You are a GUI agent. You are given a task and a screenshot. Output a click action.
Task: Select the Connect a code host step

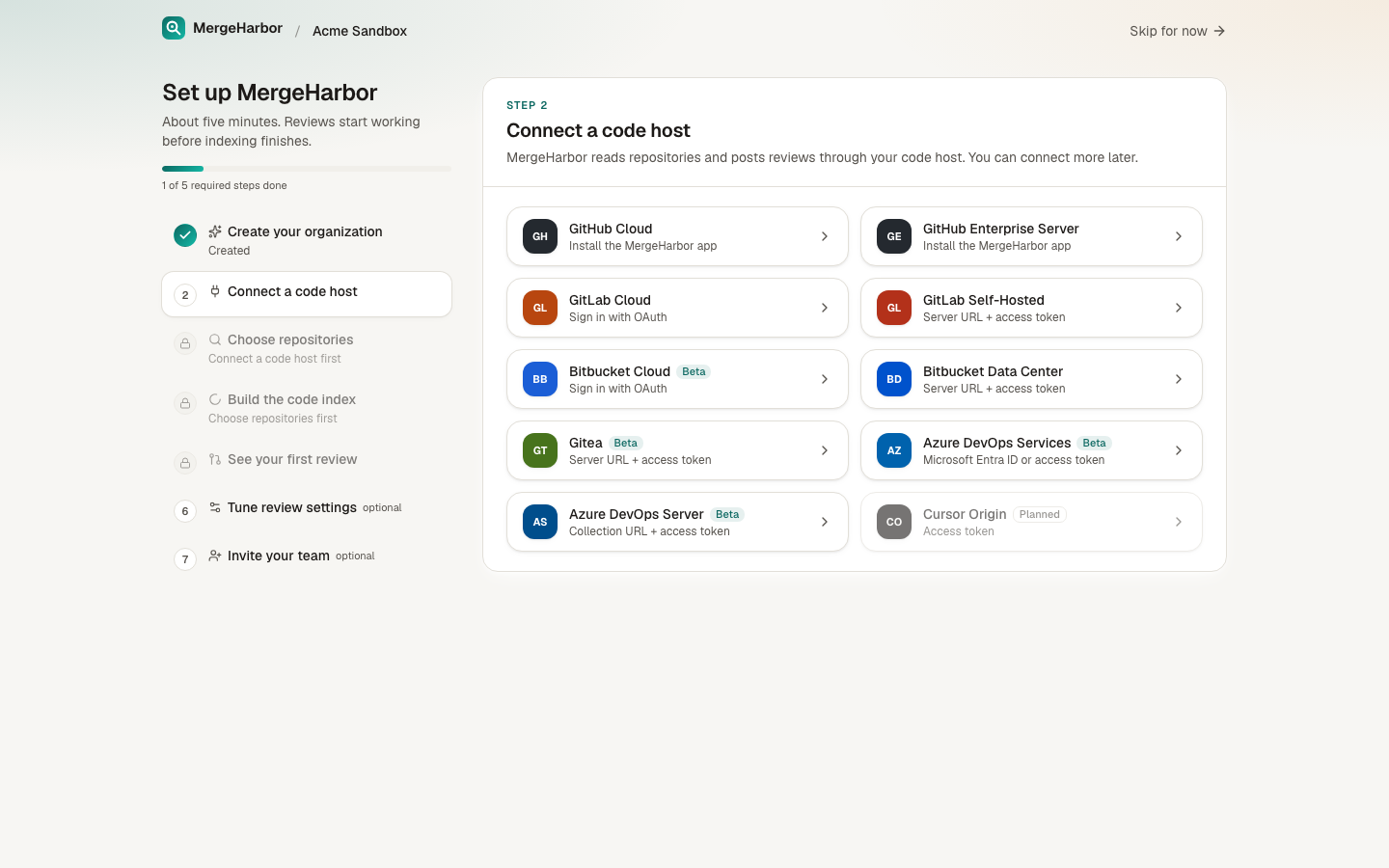[307, 294]
